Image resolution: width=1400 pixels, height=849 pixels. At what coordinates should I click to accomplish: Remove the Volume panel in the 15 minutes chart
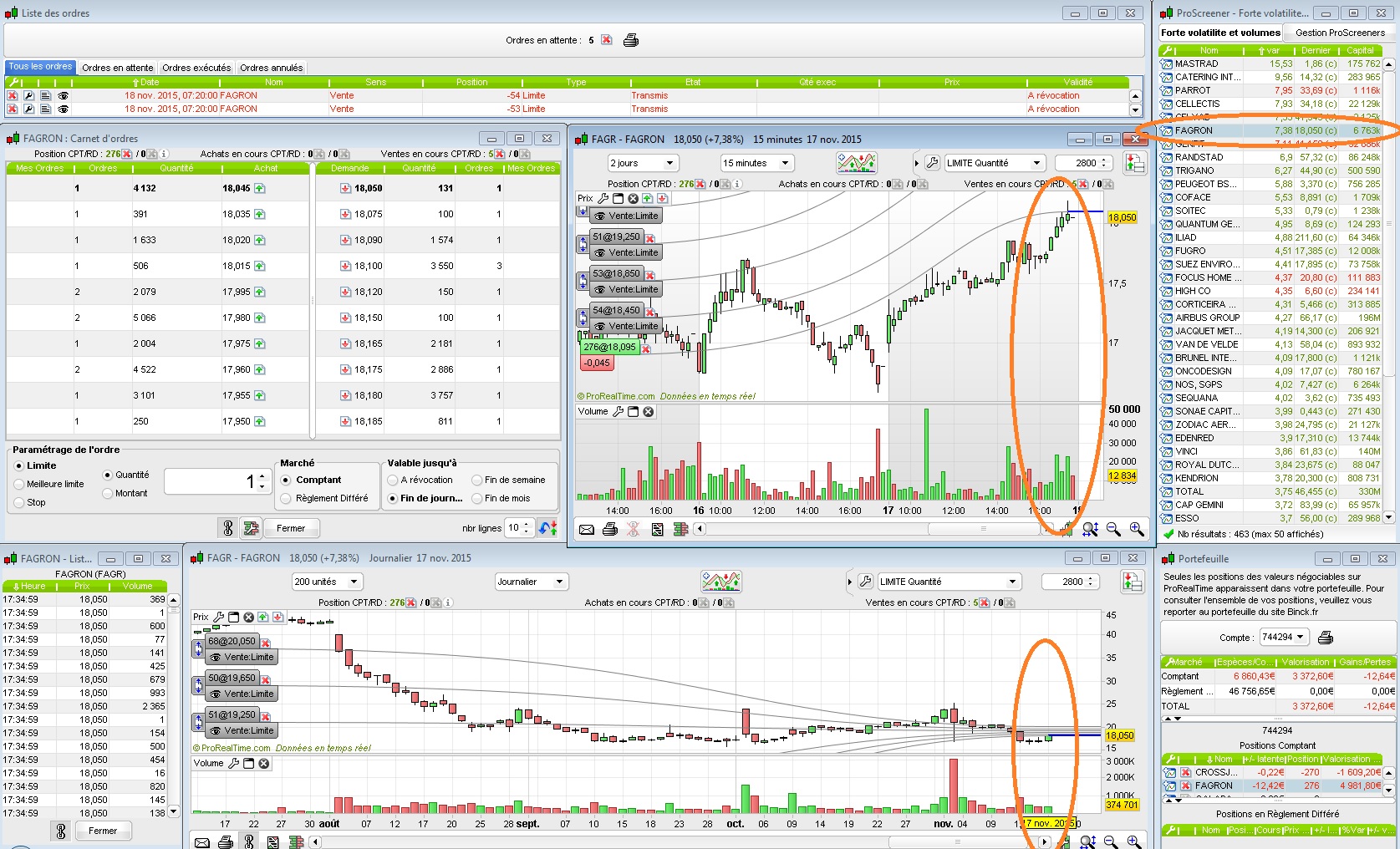(648, 412)
